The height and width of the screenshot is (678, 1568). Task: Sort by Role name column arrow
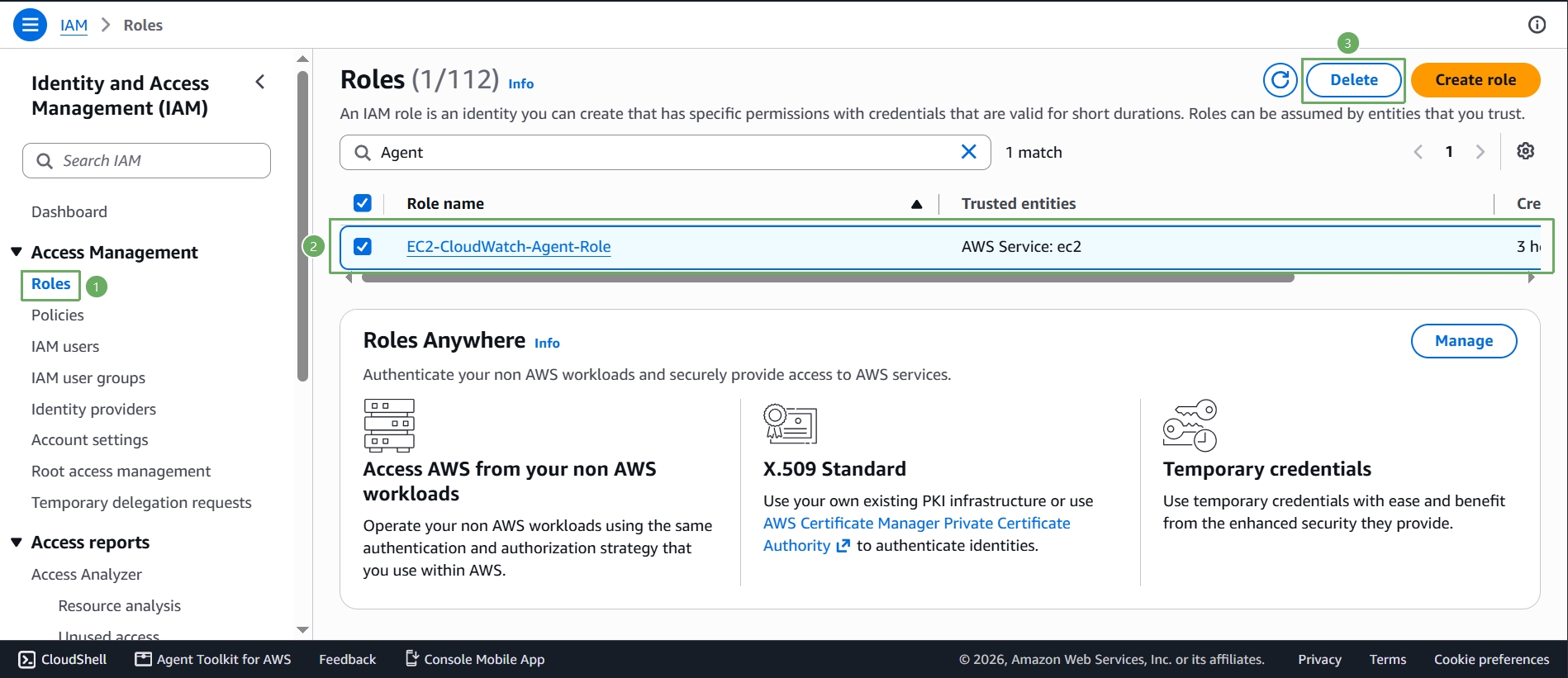tap(916, 204)
